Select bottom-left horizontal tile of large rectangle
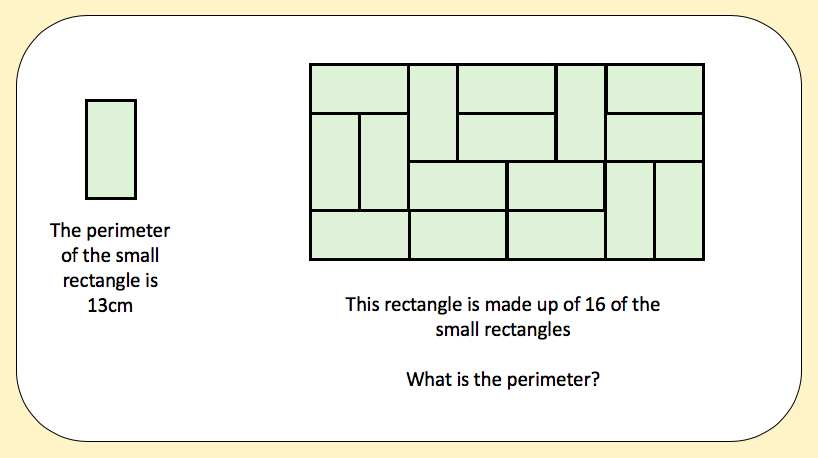 coord(359,235)
